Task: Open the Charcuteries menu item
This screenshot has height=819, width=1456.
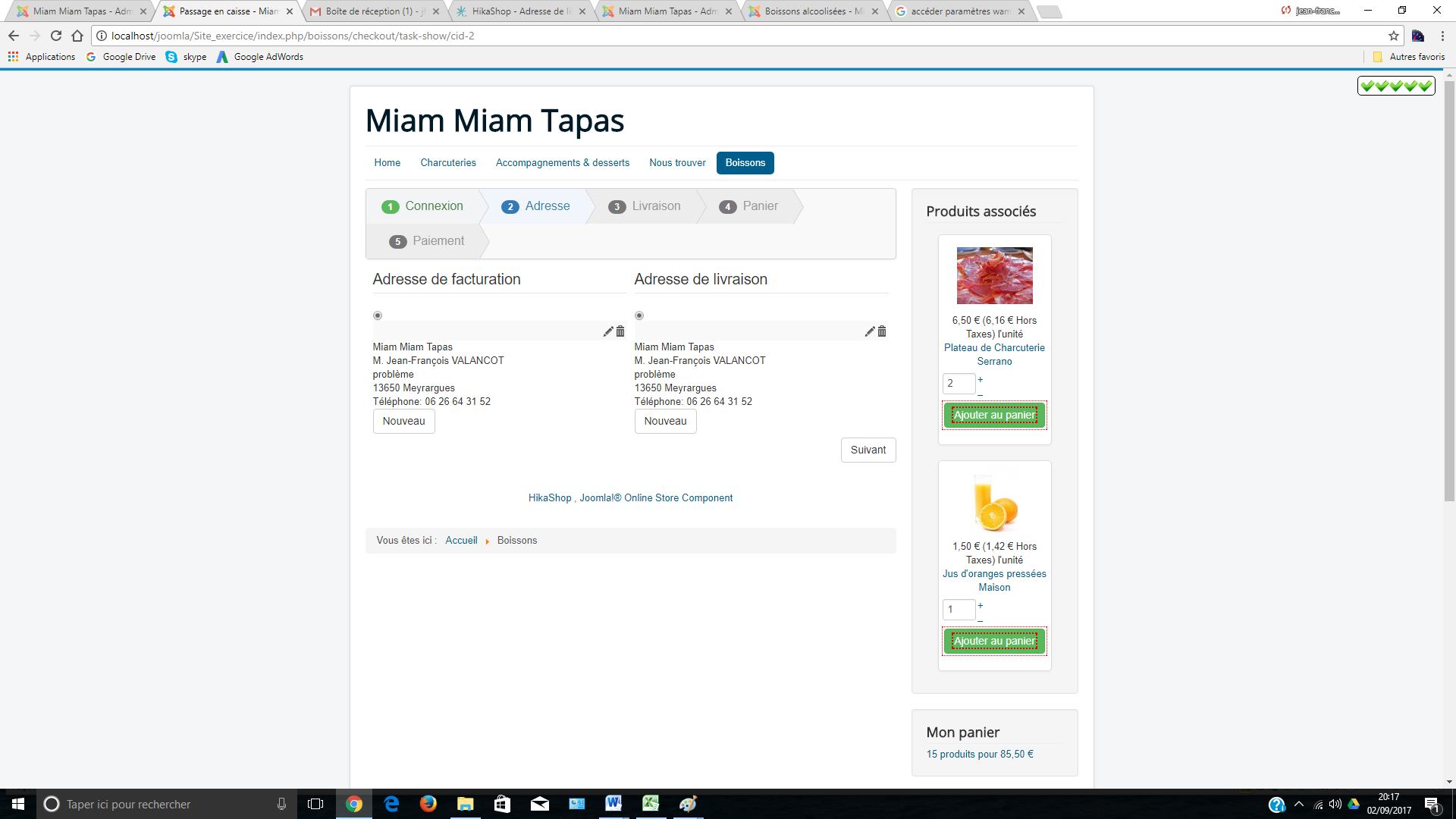Action: pyautogui.click(x=448, y=163)
